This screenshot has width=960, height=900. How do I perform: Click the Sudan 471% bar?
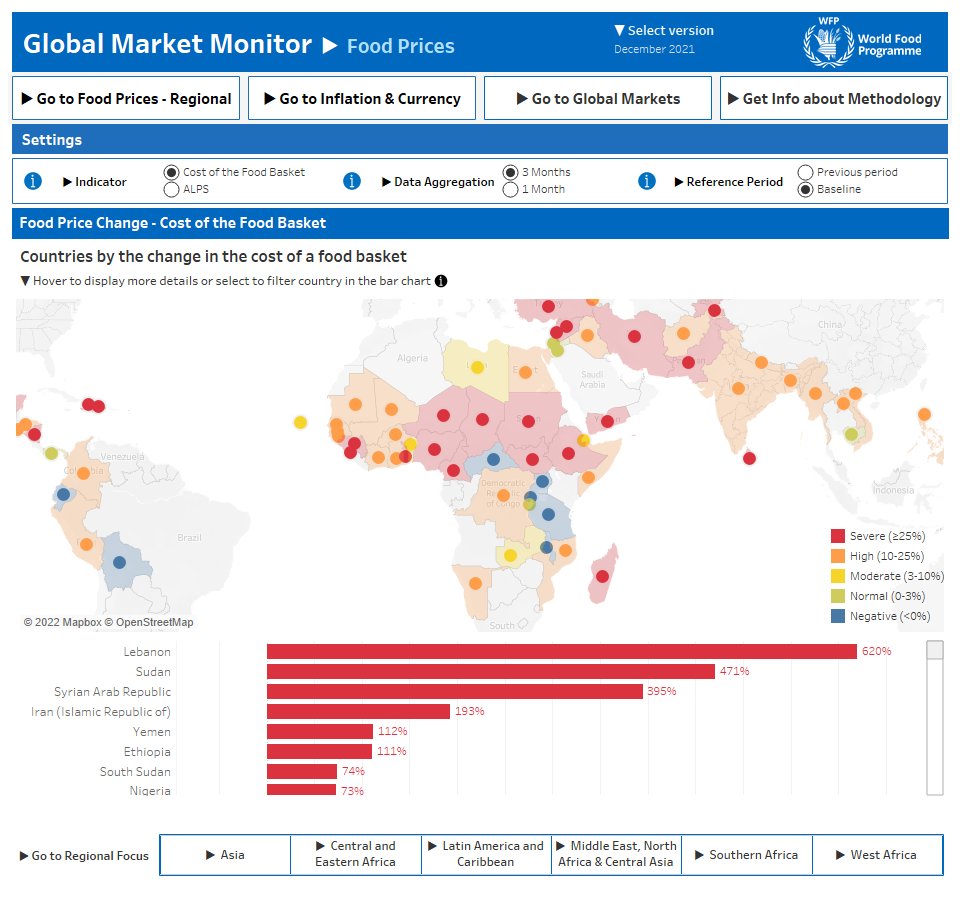[490, 672]
